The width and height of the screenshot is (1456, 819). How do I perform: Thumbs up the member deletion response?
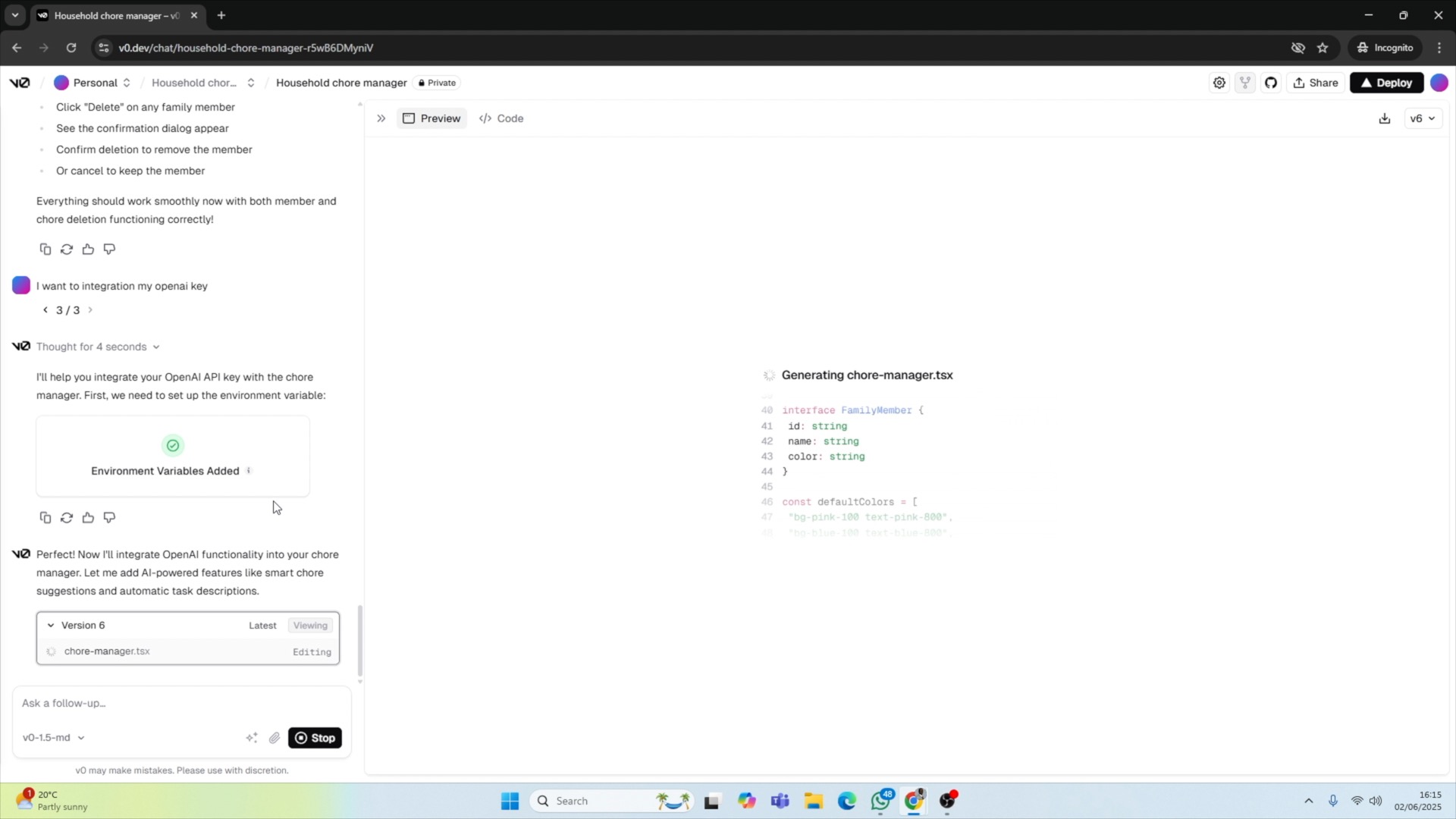[87, 249]
